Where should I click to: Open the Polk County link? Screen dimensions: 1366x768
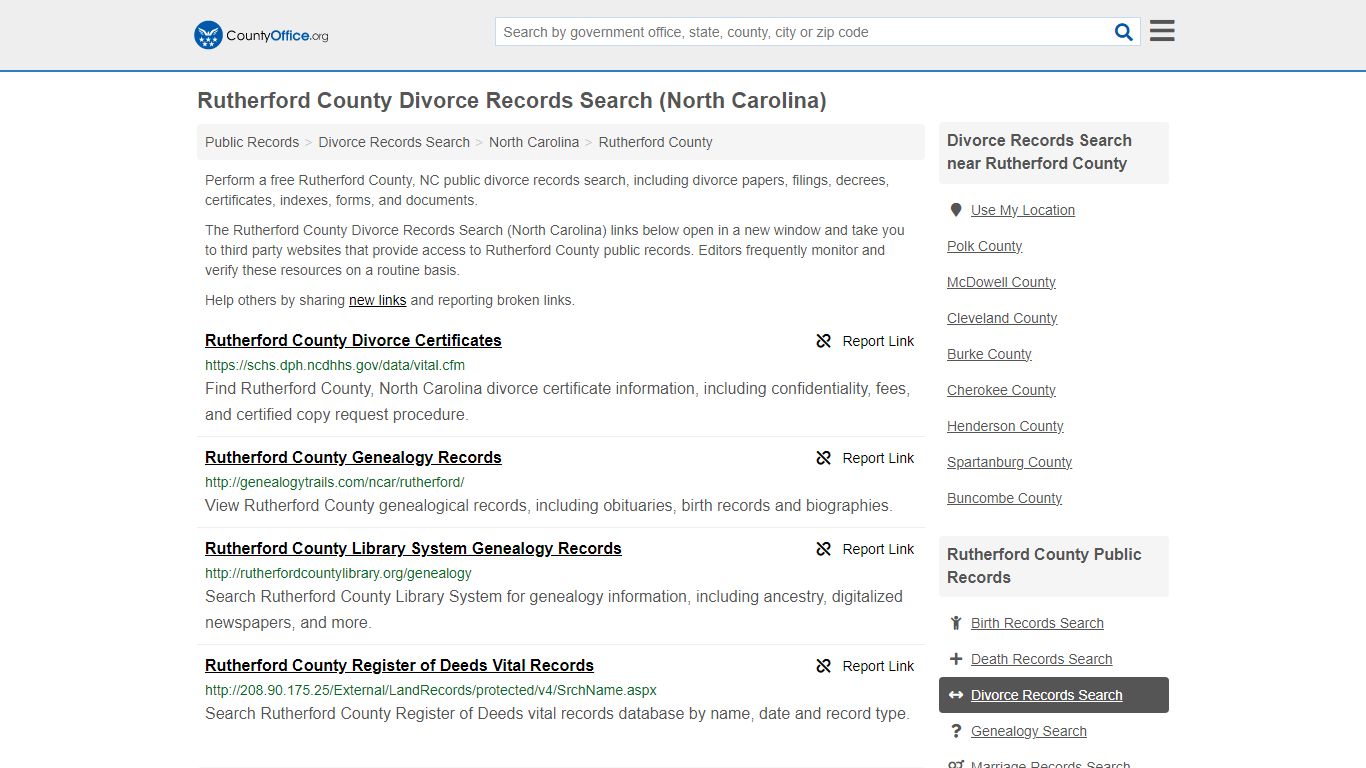coord(984,246)
